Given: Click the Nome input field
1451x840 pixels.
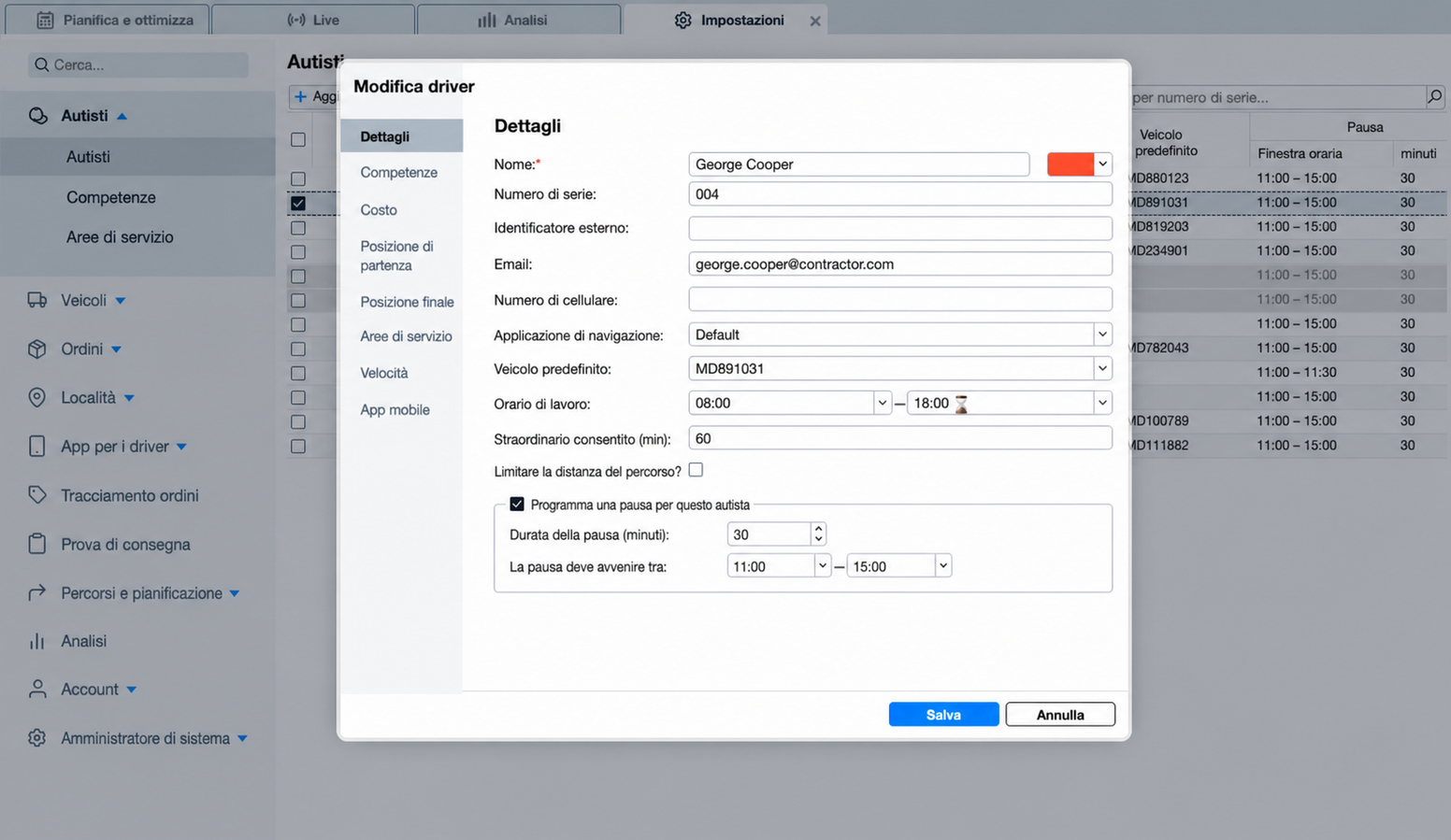Looking at the screenshot, I should [859, 164].
